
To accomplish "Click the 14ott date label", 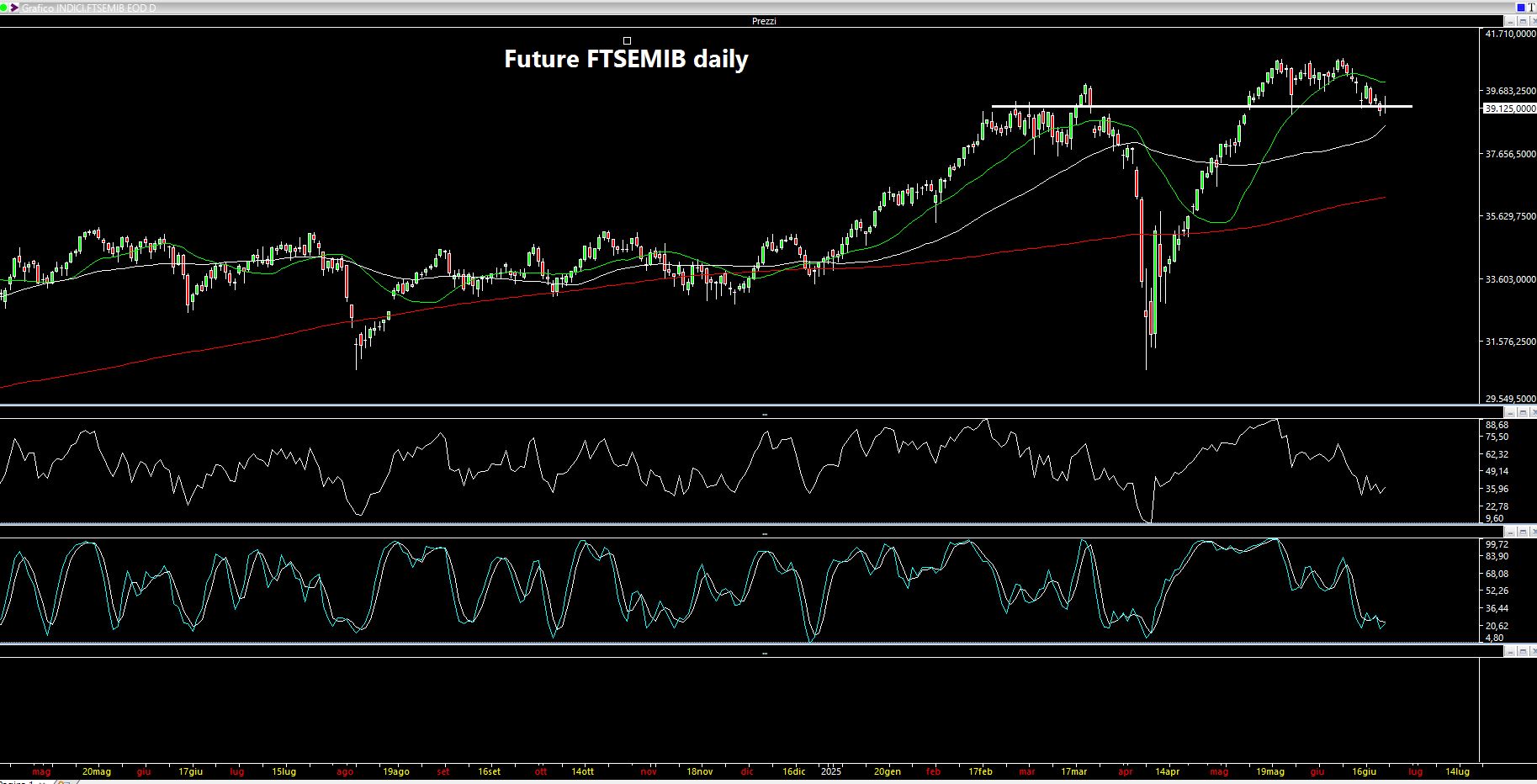I will click(582, 771).
